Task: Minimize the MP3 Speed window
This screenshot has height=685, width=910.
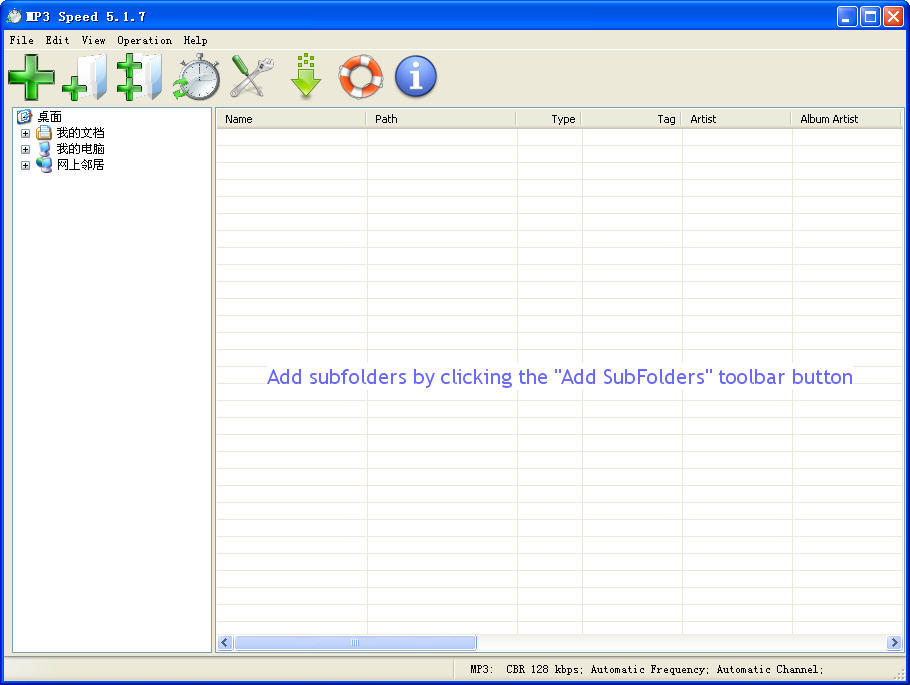Action: 847,16
